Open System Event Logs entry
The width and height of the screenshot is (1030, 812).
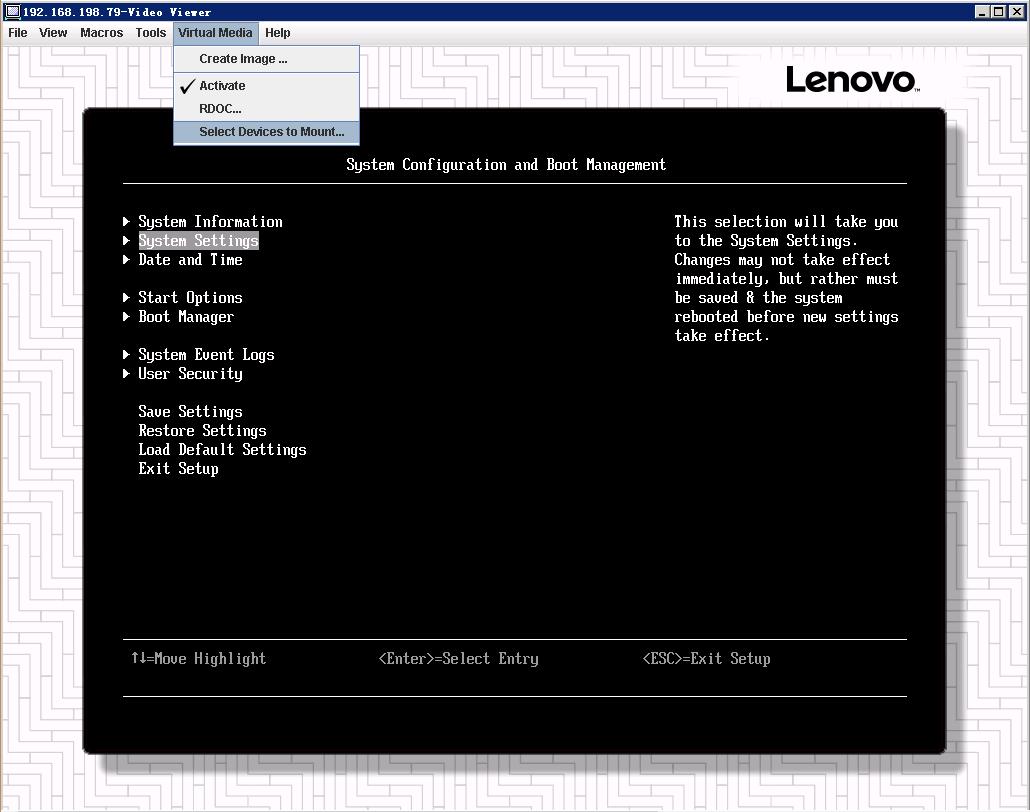coord(206,355)
